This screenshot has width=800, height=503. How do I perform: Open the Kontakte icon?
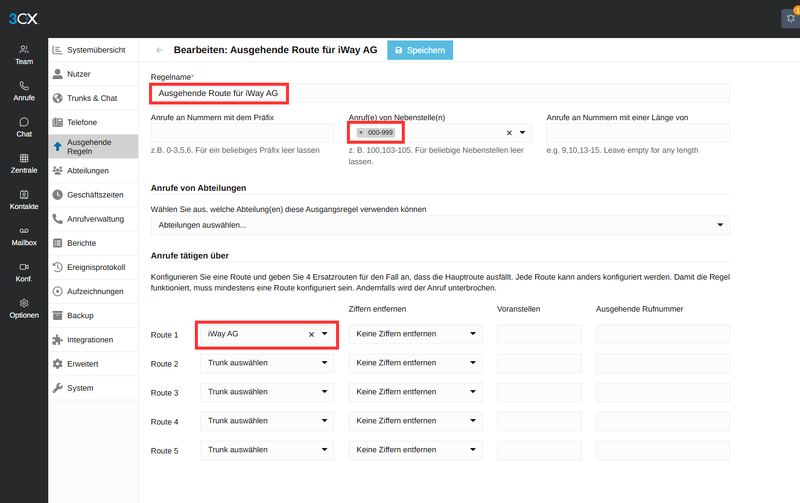click(24, 194)
